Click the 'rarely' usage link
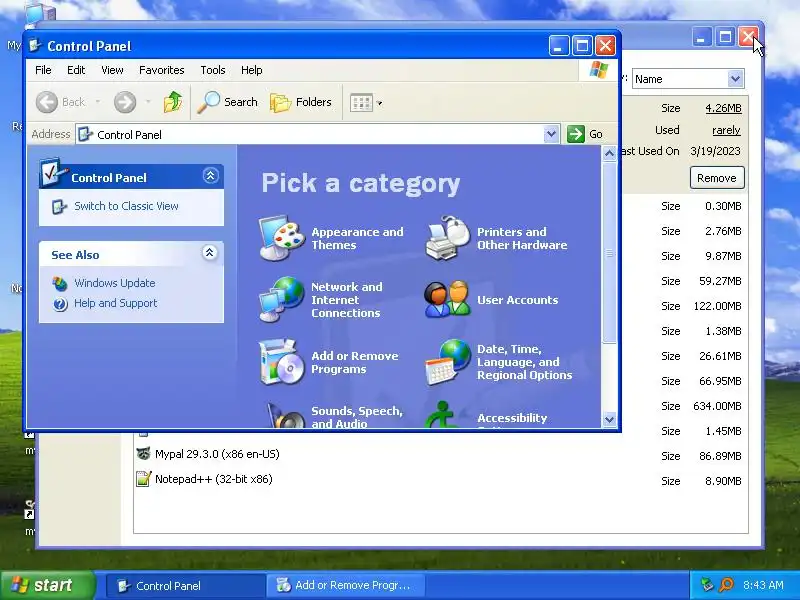 [x=726, y=130]
